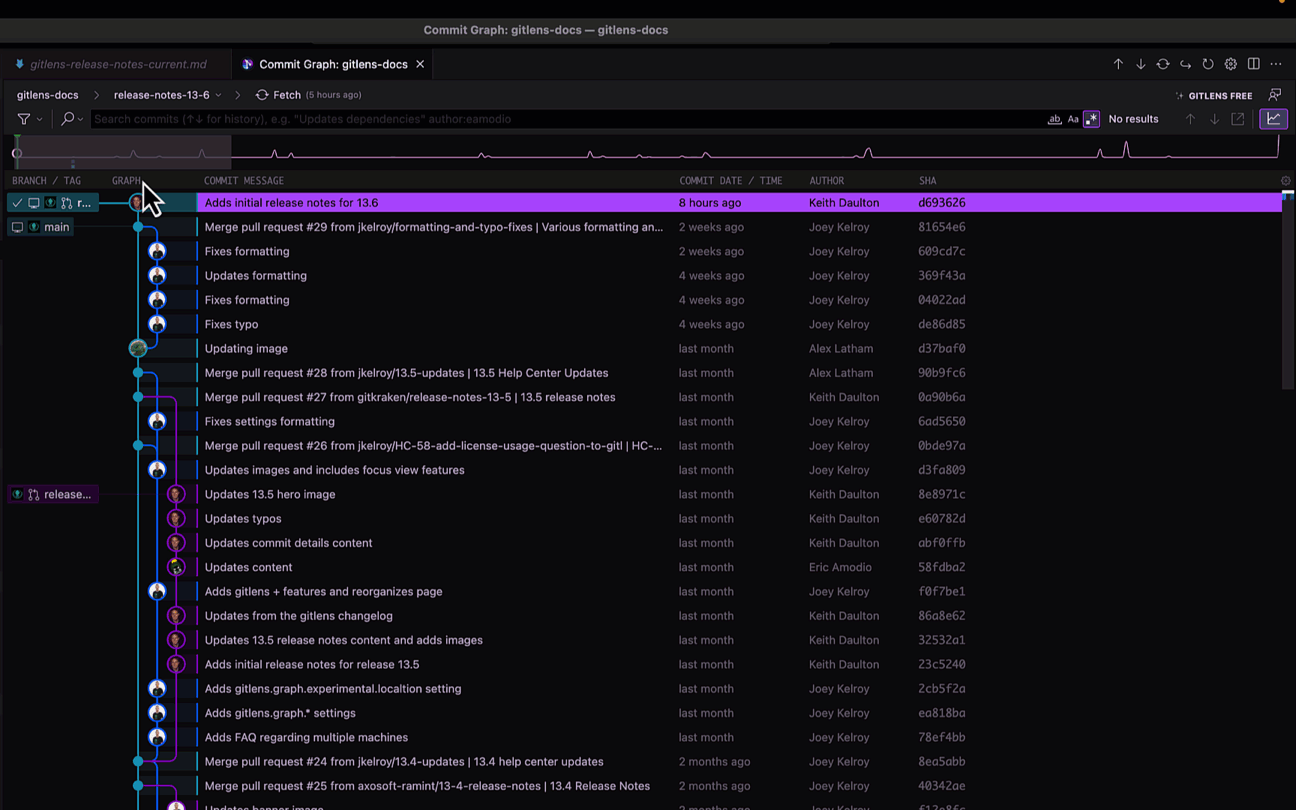Open graph settings via title bar gear
Viewport: 1296px width, 810px height.
tap(1231, 64)
